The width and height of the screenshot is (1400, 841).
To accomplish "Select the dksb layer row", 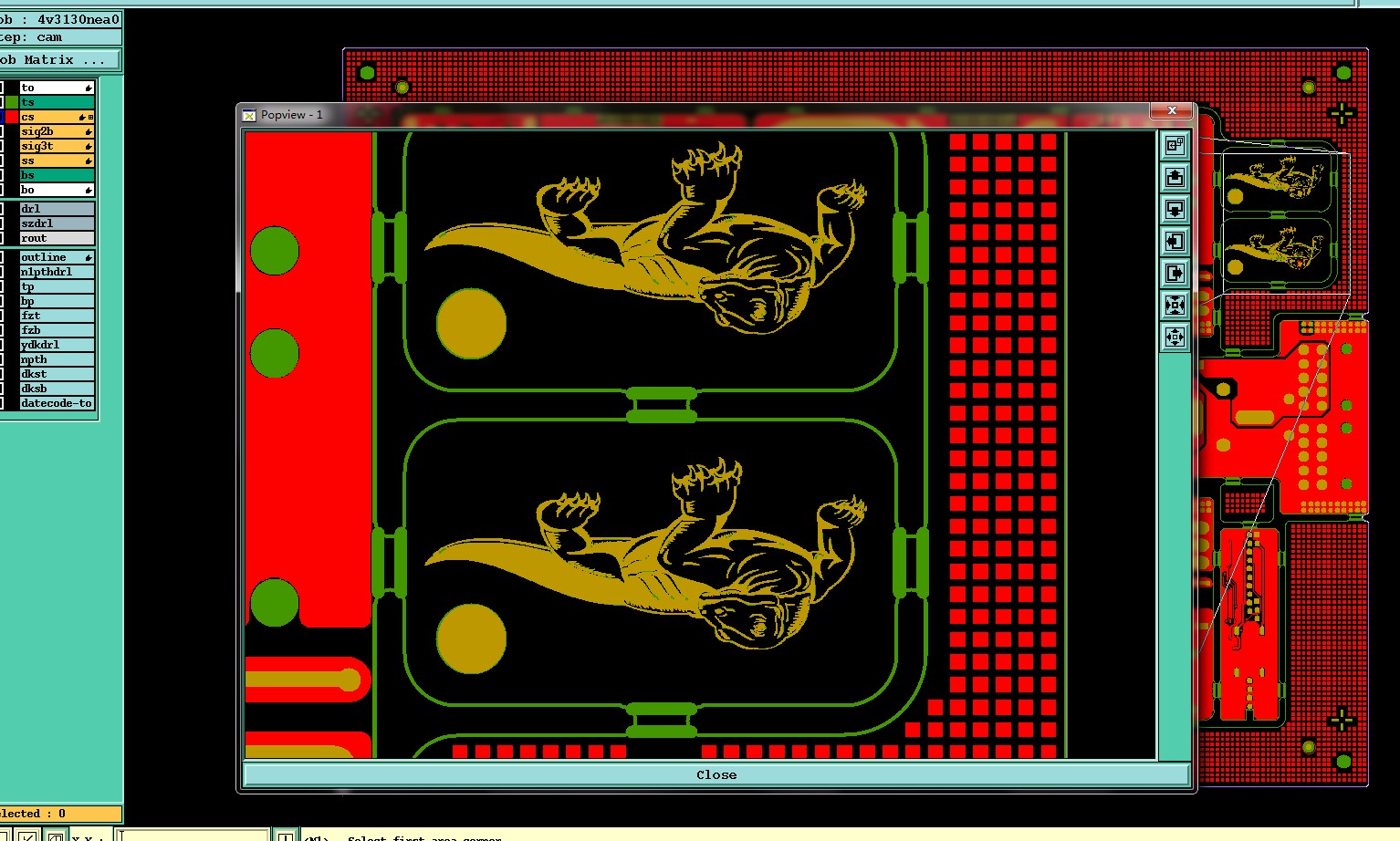I will [x=57, y=389].
